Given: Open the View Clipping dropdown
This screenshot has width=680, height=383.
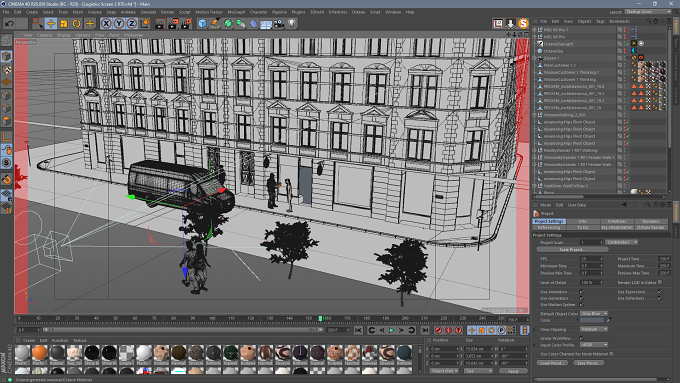Looking at the screenshot, I should click(x=594, y=329).
